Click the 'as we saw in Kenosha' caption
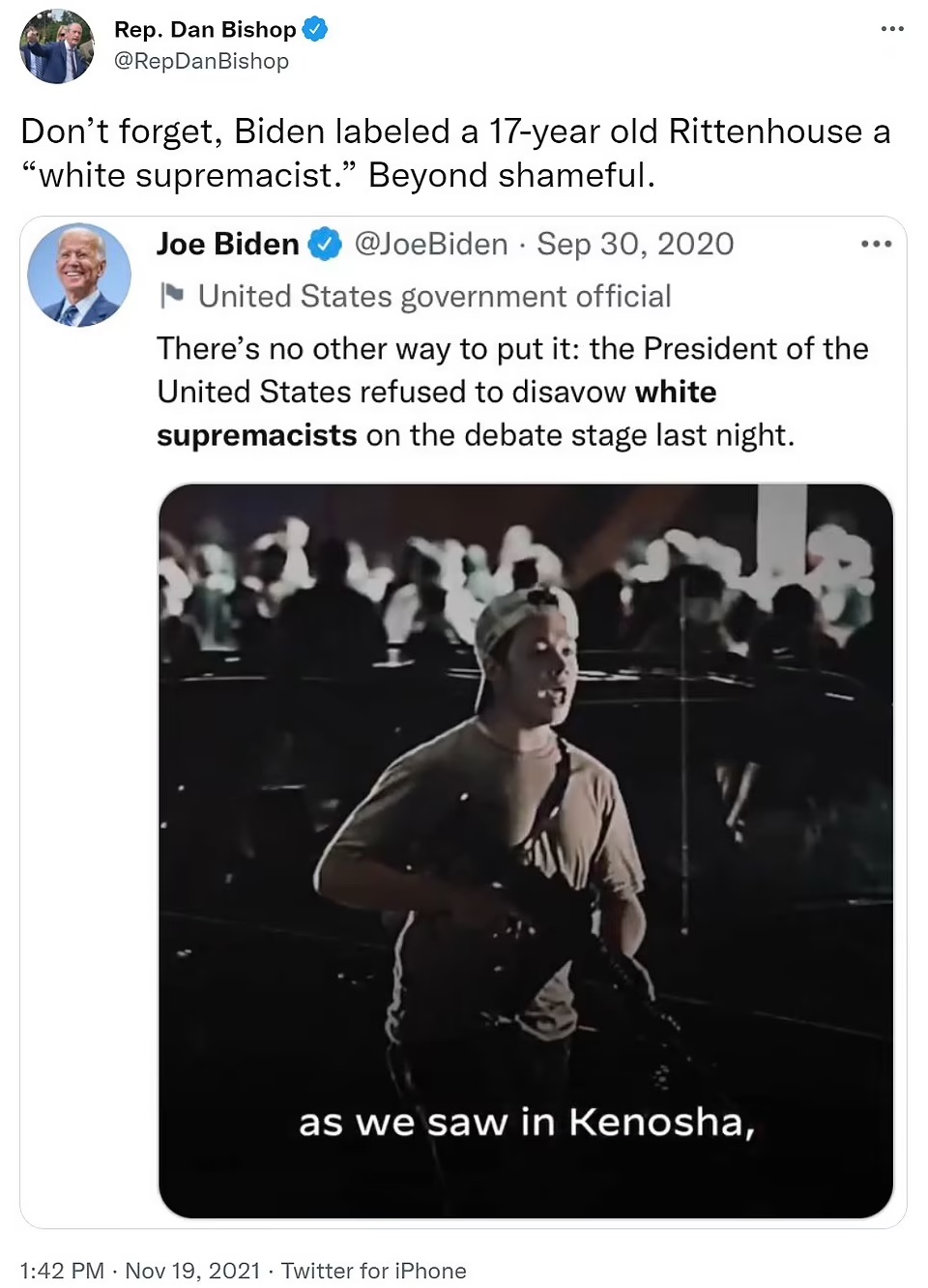This screenshot has height=1288, width=928. 526,1123
